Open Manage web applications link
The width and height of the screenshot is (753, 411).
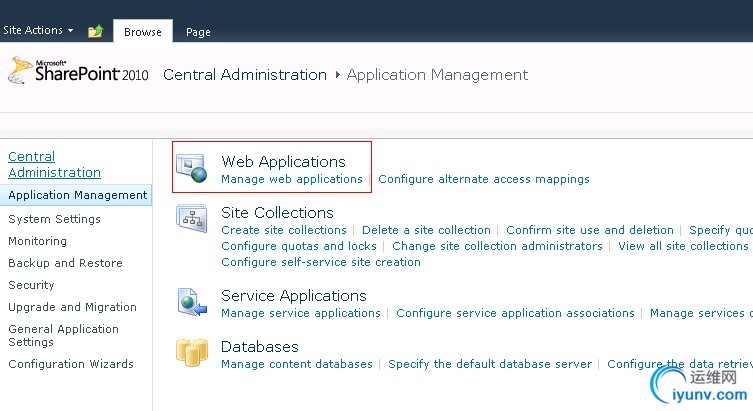[292, 179]
